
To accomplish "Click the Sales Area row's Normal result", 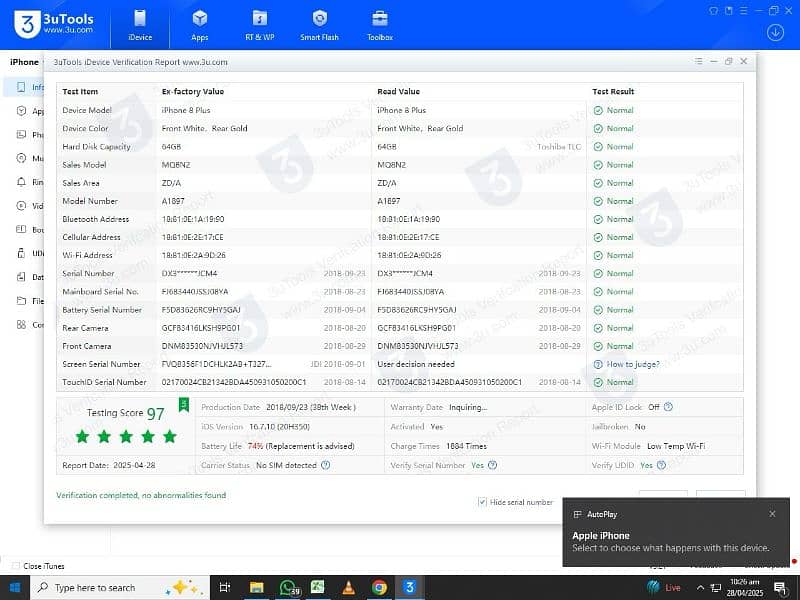I will pos(613,183).
